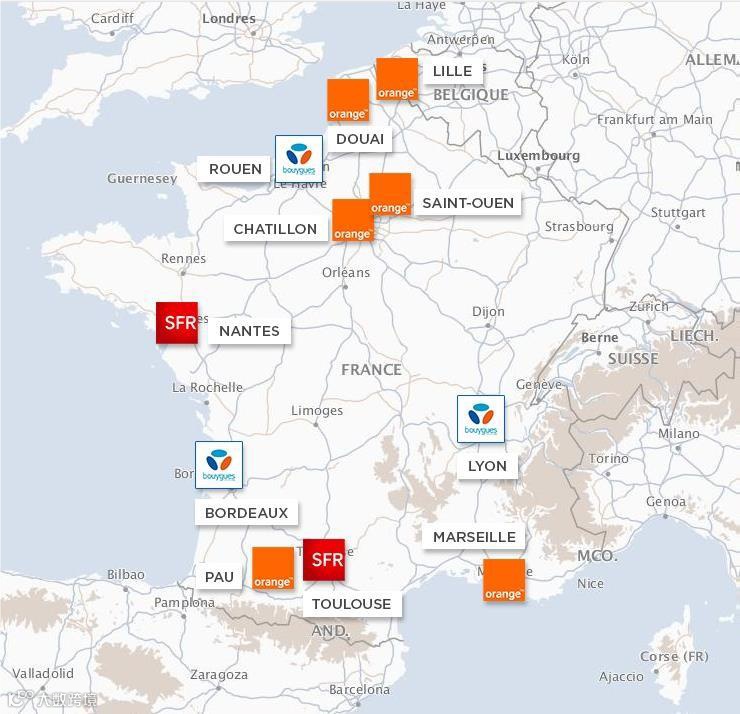Click the Berne city name
The width and height of the screenshot is (740, 714).
599,337
